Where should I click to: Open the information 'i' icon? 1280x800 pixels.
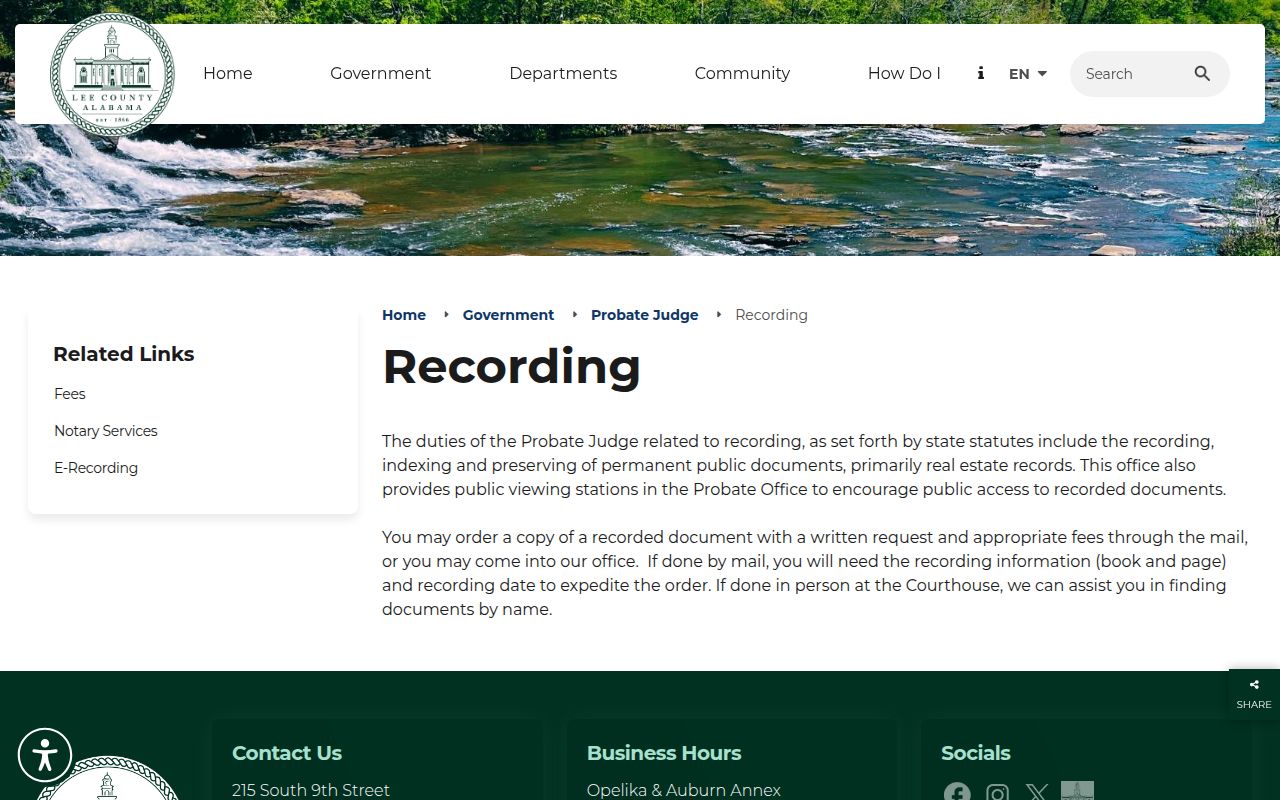(981, 73)
